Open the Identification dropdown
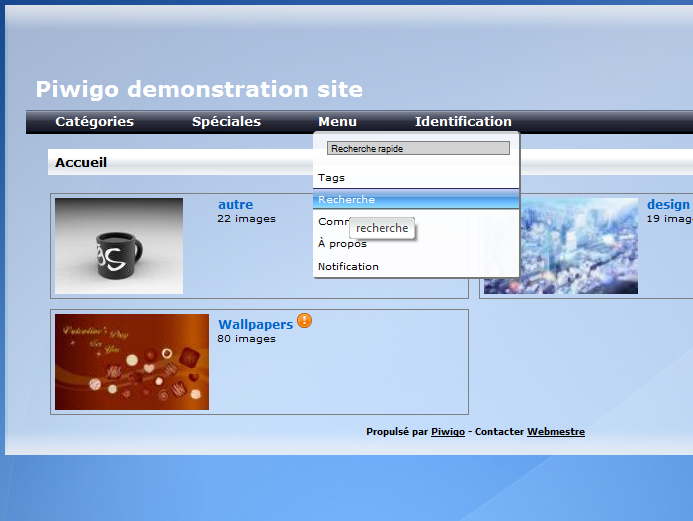This screenshot has height=521, width=693. tap(463, 122)
